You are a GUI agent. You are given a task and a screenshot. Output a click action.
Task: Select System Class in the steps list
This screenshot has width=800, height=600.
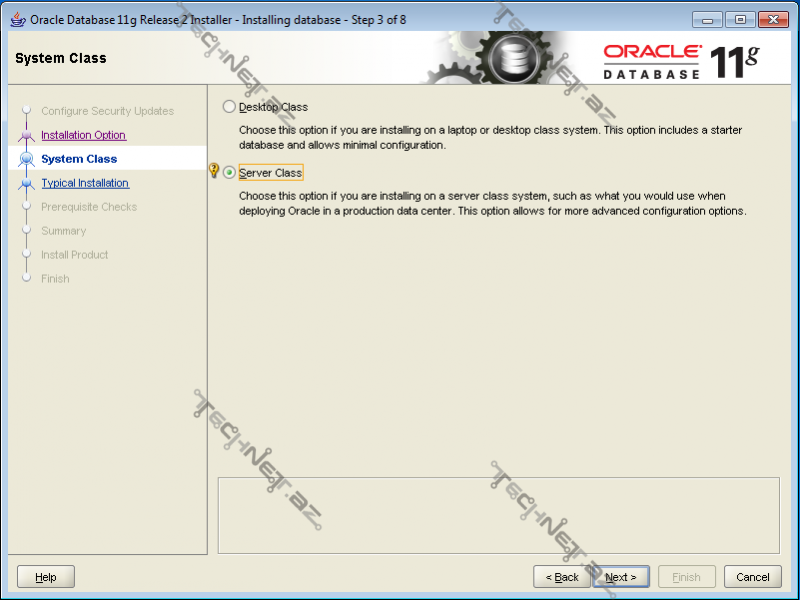click(x=79, y=159)
